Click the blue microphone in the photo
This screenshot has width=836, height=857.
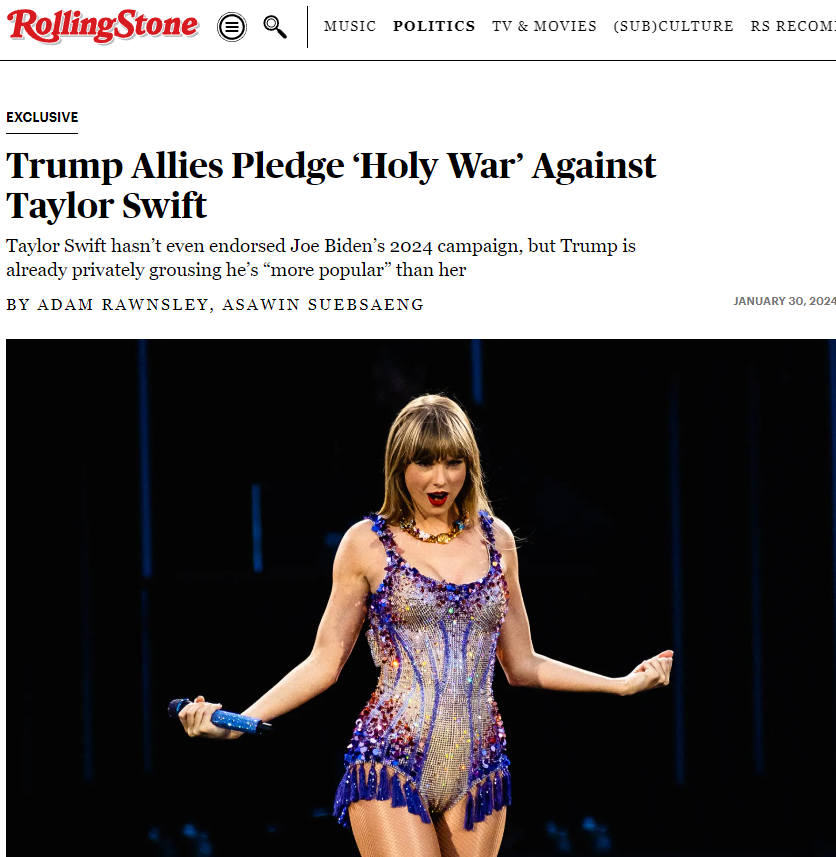coord(219,715)
